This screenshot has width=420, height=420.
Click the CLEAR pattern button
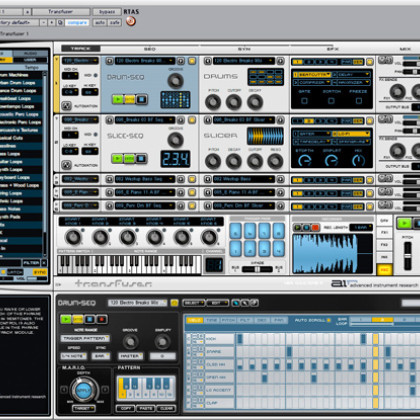coord(166,408)
